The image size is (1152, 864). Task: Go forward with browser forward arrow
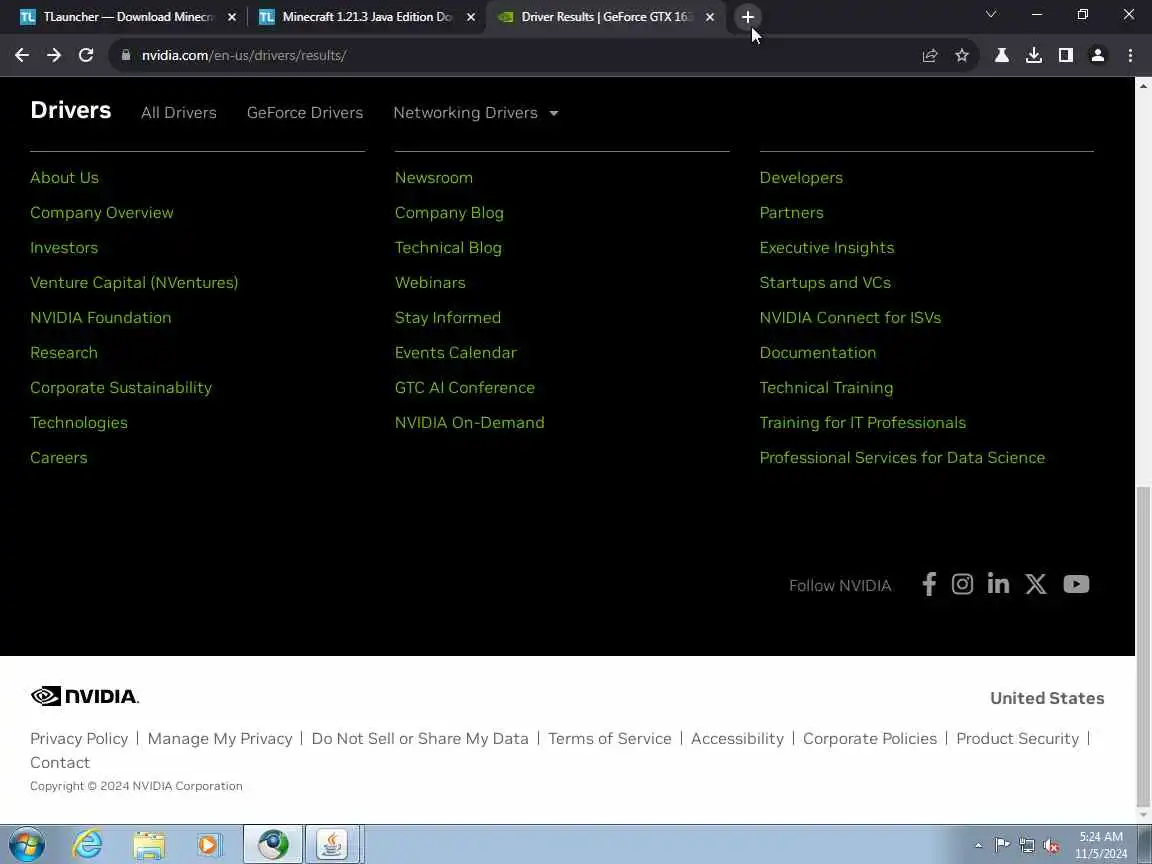click(54, 55)
